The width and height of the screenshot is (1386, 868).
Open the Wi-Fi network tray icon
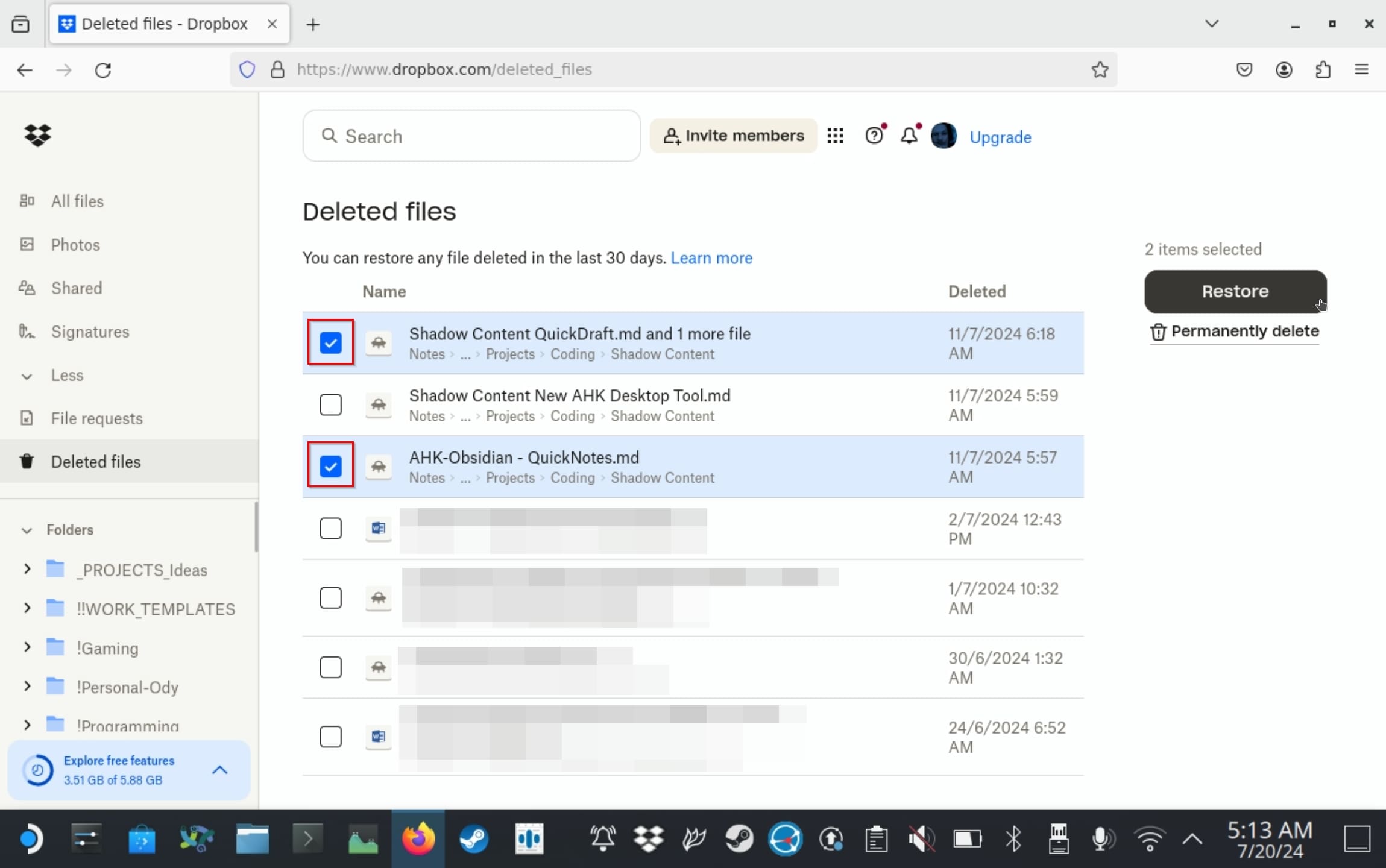1150,839
